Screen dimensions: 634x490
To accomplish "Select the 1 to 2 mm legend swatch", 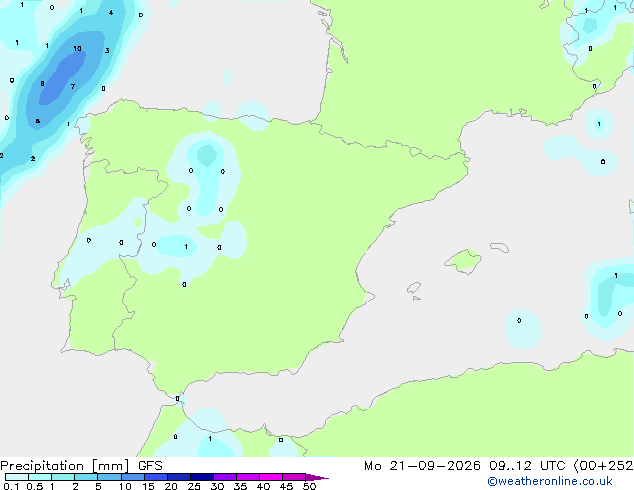I will coord(63,477).
